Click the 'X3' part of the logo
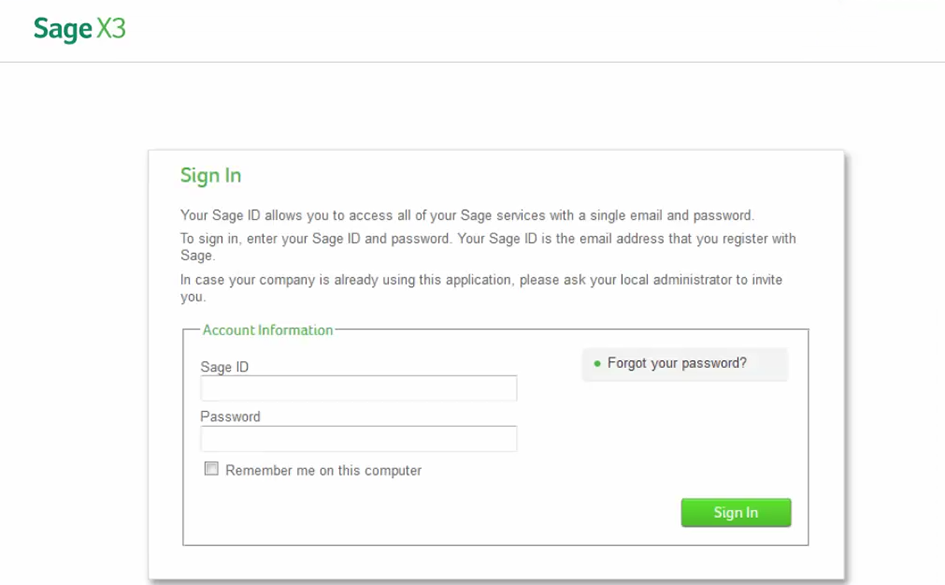The height and width of the screenshot is (585, 945). pyautogui.click(x=111, y=29)
